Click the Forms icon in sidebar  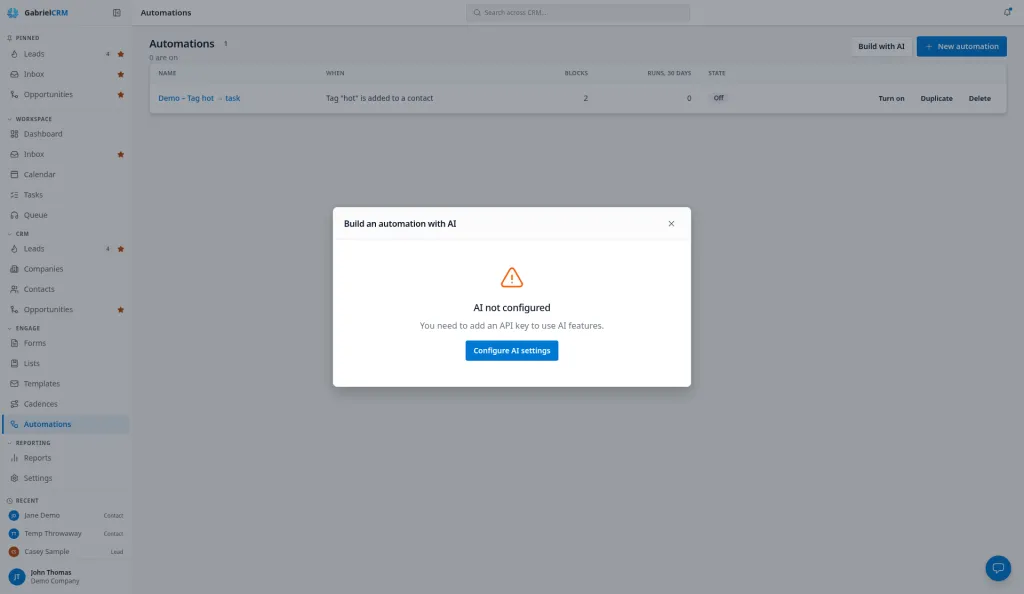[14, 343]
